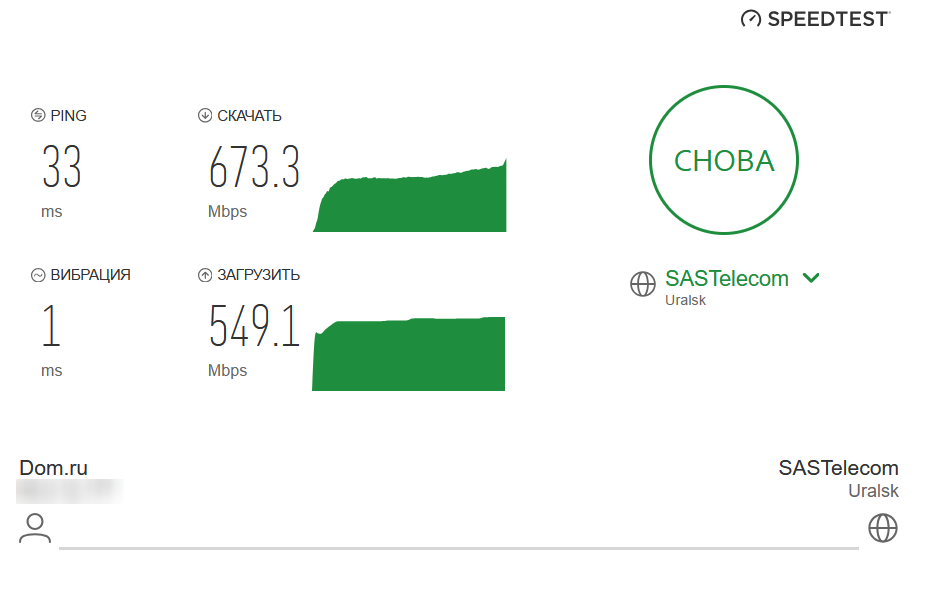Viewport: 925px width, 598px height.
Task: Select the download speed graph
Action: click(409, 195)
